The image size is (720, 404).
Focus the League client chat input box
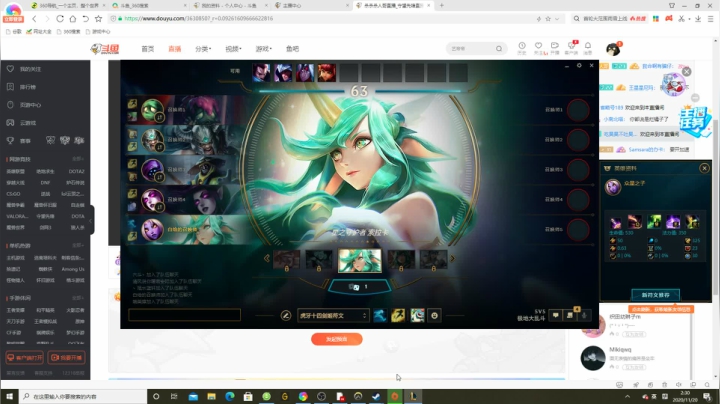tap(185, 315)
